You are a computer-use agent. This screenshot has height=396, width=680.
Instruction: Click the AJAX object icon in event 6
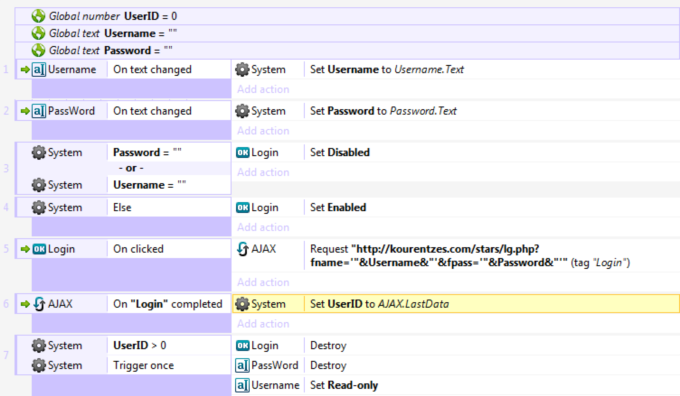click(x=39, y=304)
